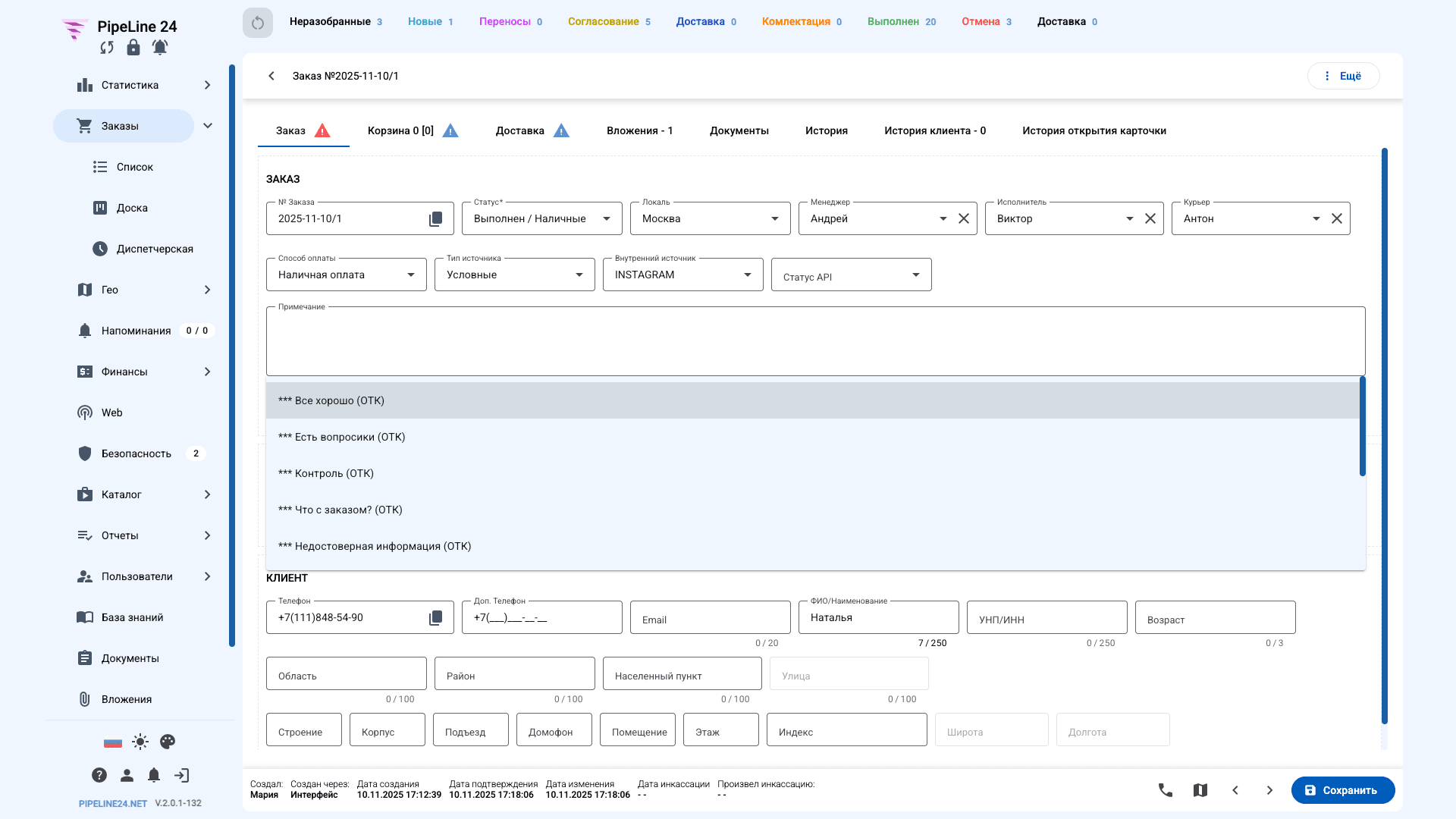Open the Способ оплаты dropdown

click(347, 275)
